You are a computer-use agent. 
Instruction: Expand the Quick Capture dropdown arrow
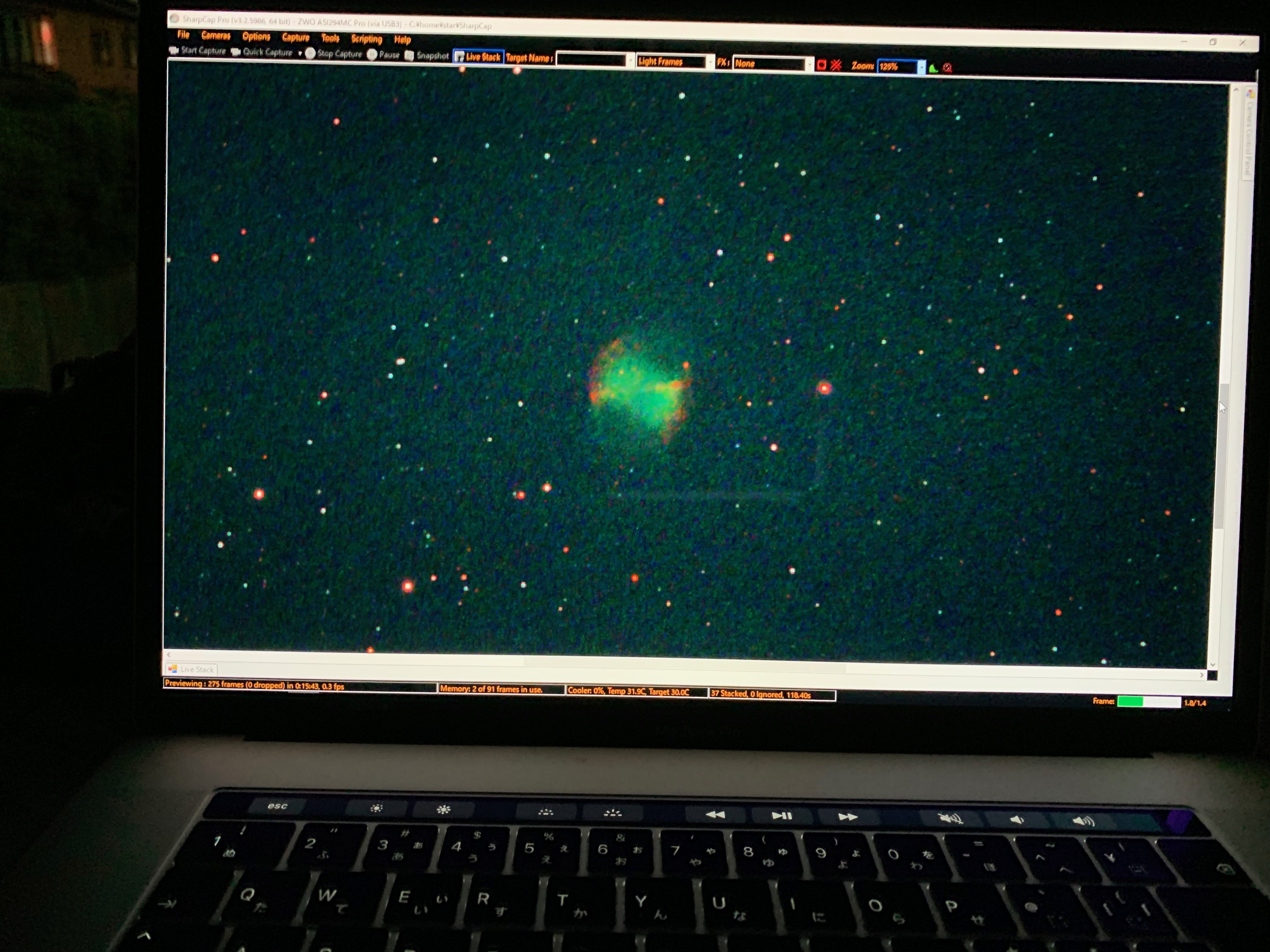point(300,54)
